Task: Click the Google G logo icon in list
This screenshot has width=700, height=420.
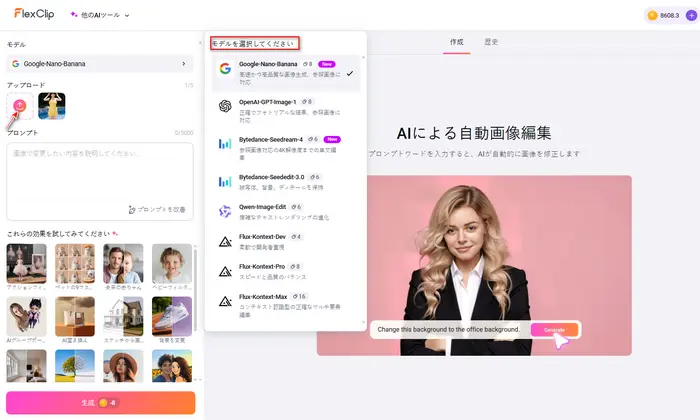Action: point(225,68)
